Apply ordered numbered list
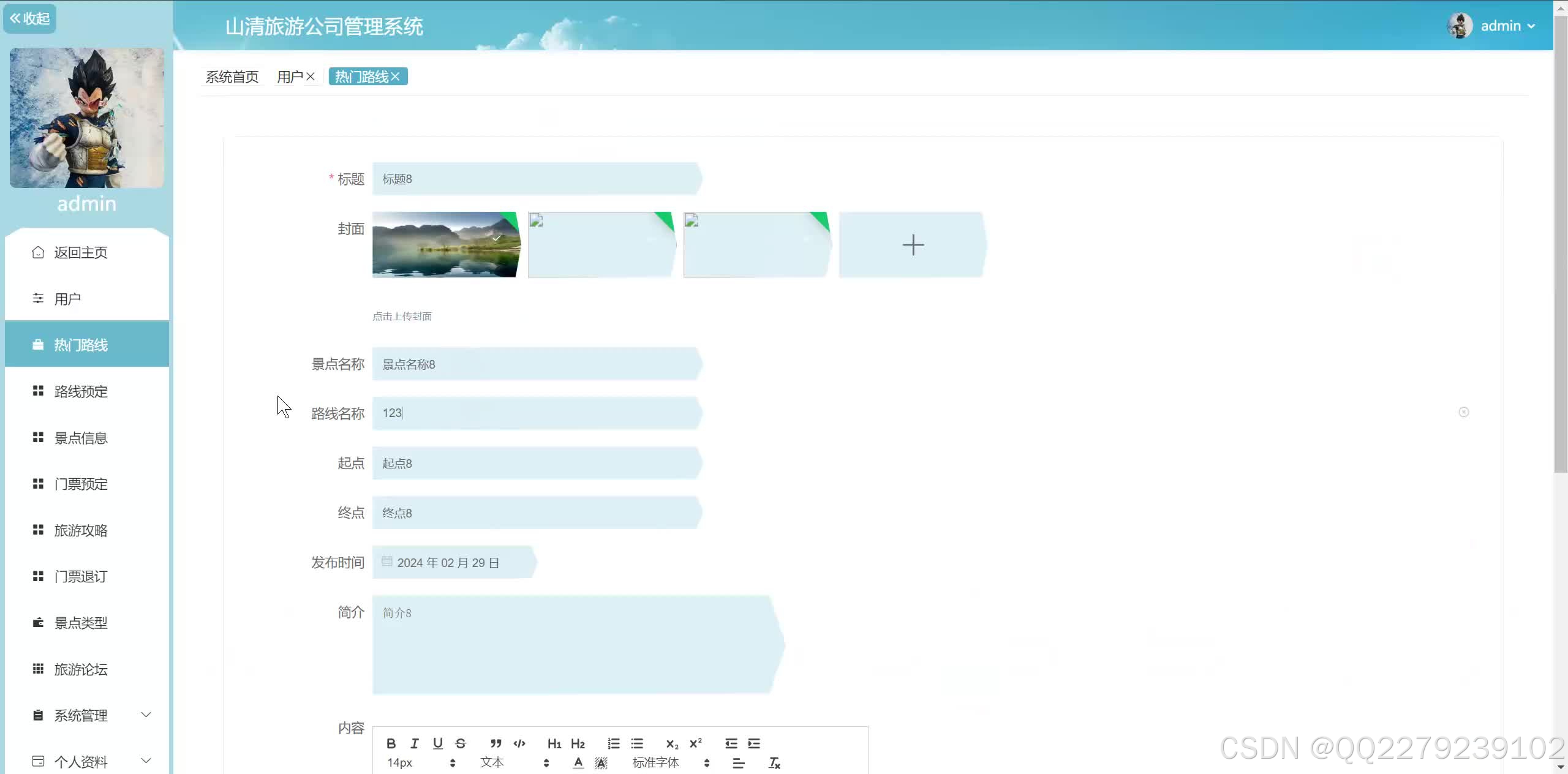Viewport: 1568px width, 774px height. [614, 743]
